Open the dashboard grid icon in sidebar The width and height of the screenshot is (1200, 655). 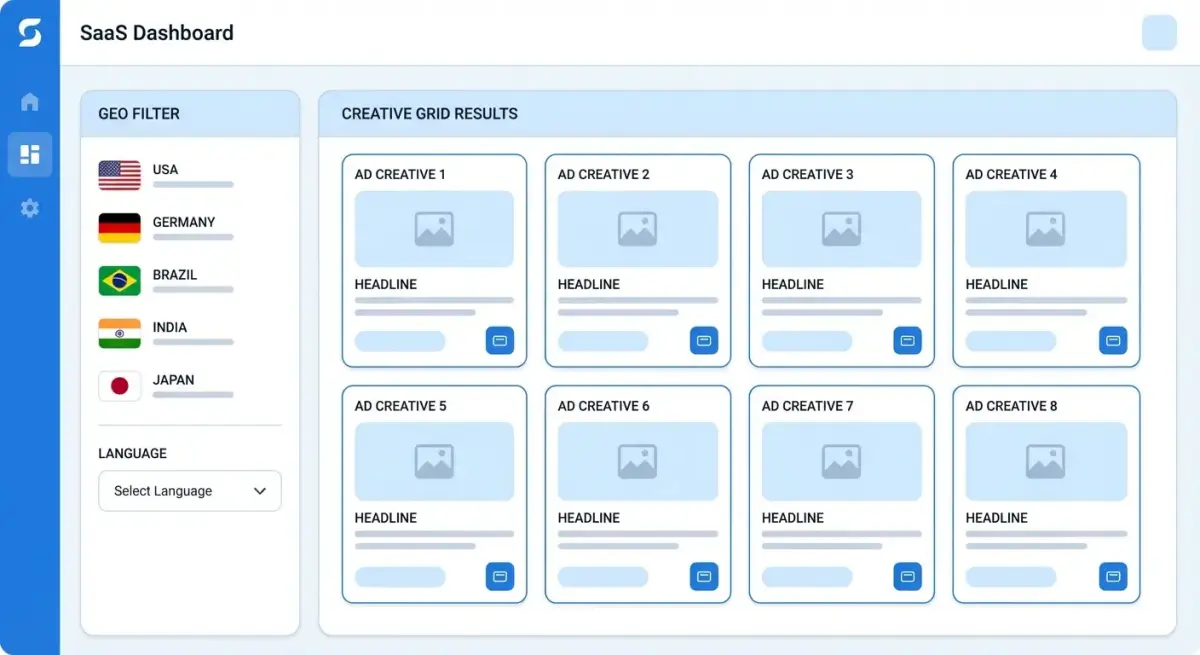pyautogui.click(x=30, y=154)
